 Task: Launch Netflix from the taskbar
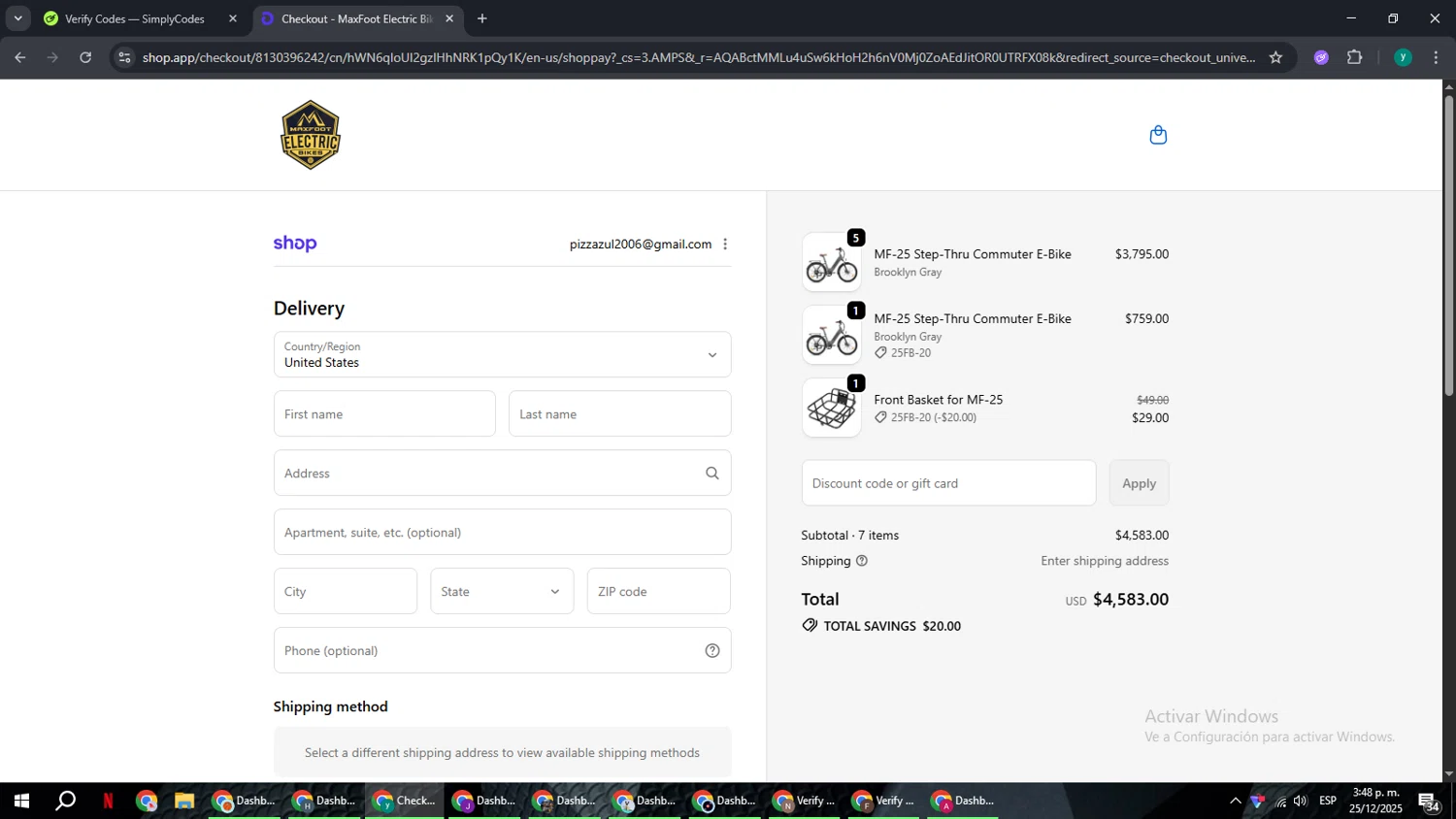click(108, 802)
